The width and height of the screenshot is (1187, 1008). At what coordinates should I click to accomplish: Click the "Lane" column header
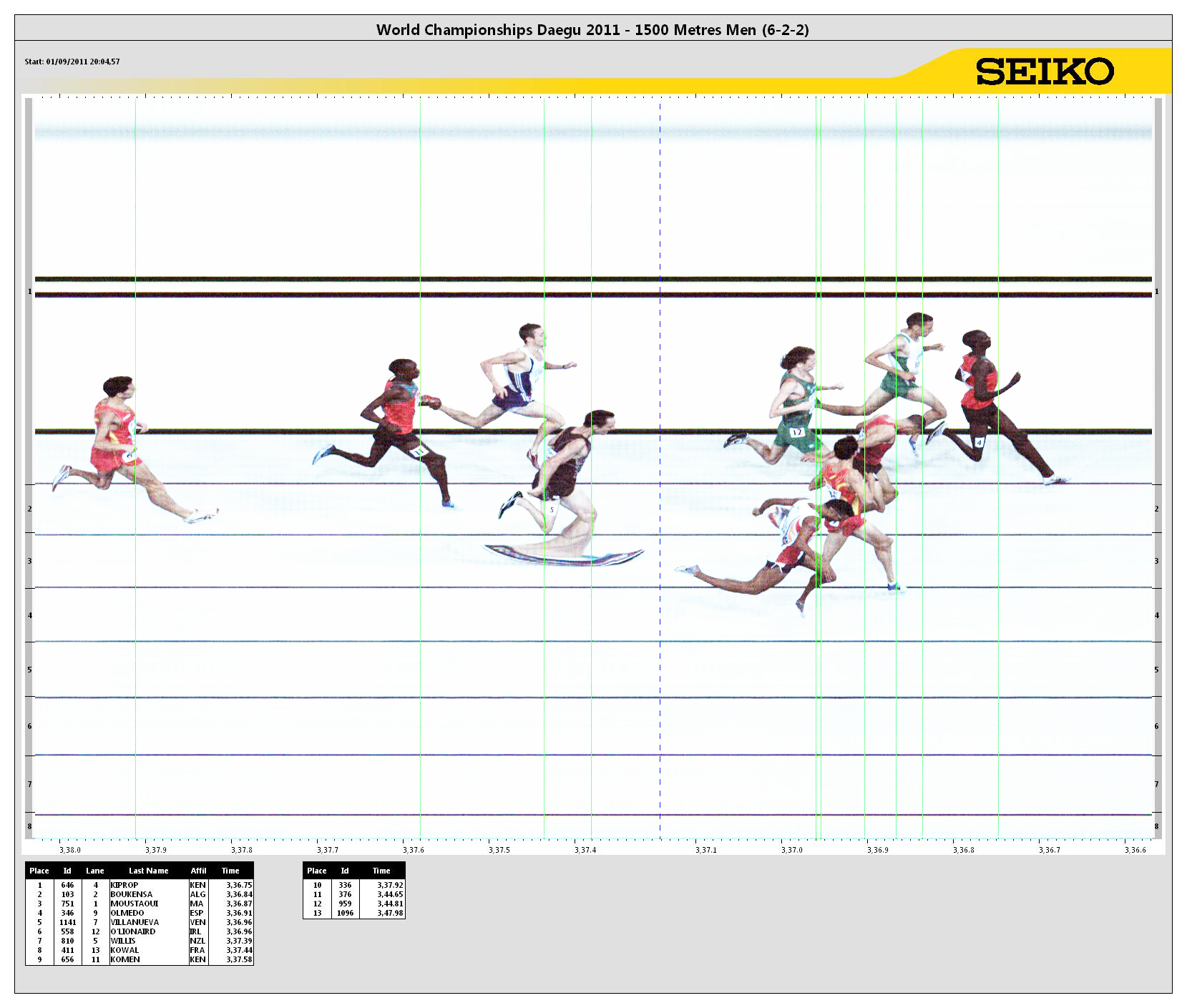click(95, 871)
